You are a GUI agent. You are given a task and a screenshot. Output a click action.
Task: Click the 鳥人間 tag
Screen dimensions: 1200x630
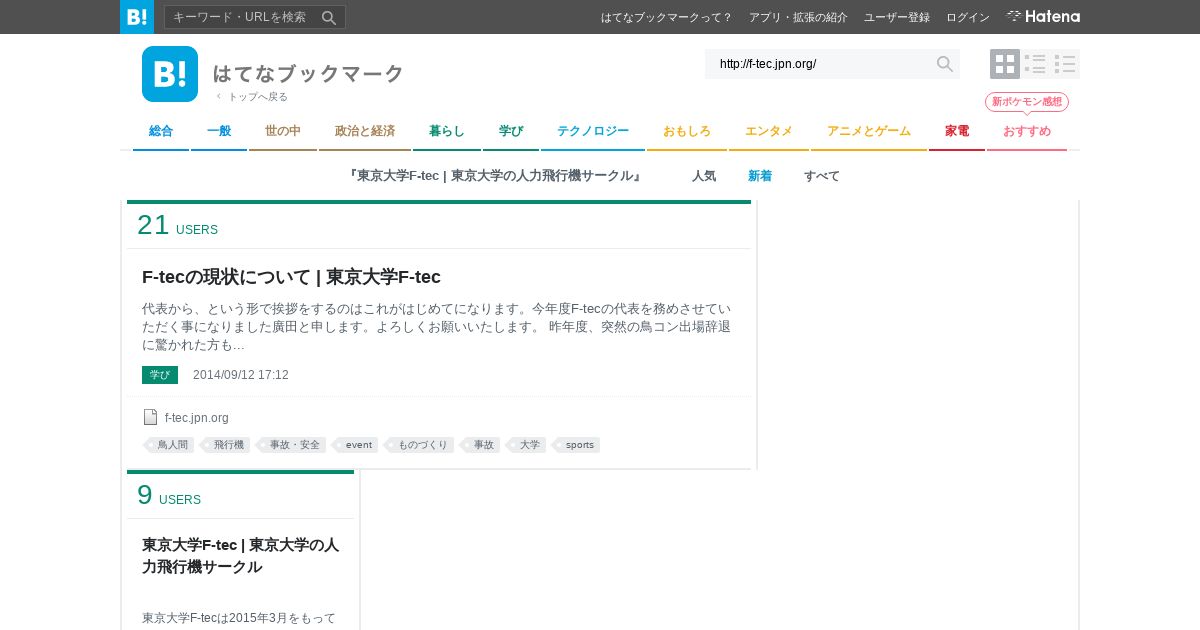(x=170, y=445)
